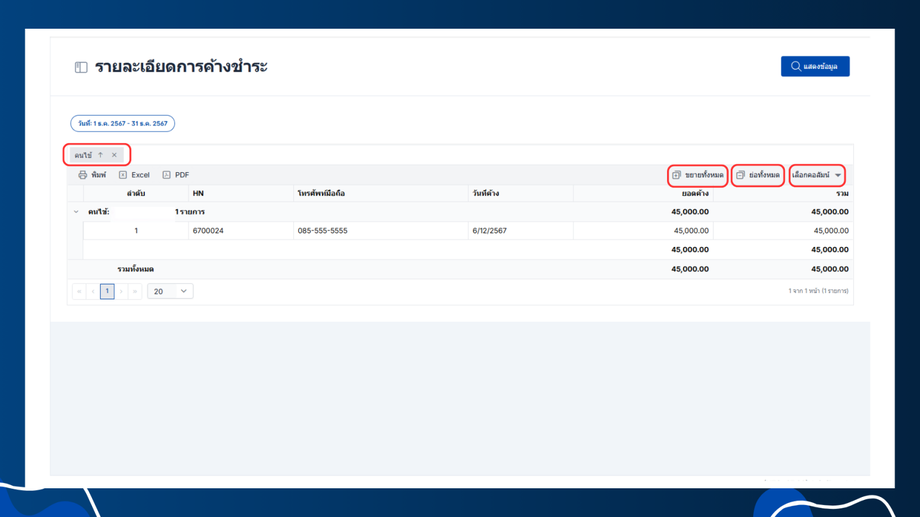Screen dimensions: 920x517
Task: Go to the first page with double-left arrow
Action: click(x=79, y=291)
